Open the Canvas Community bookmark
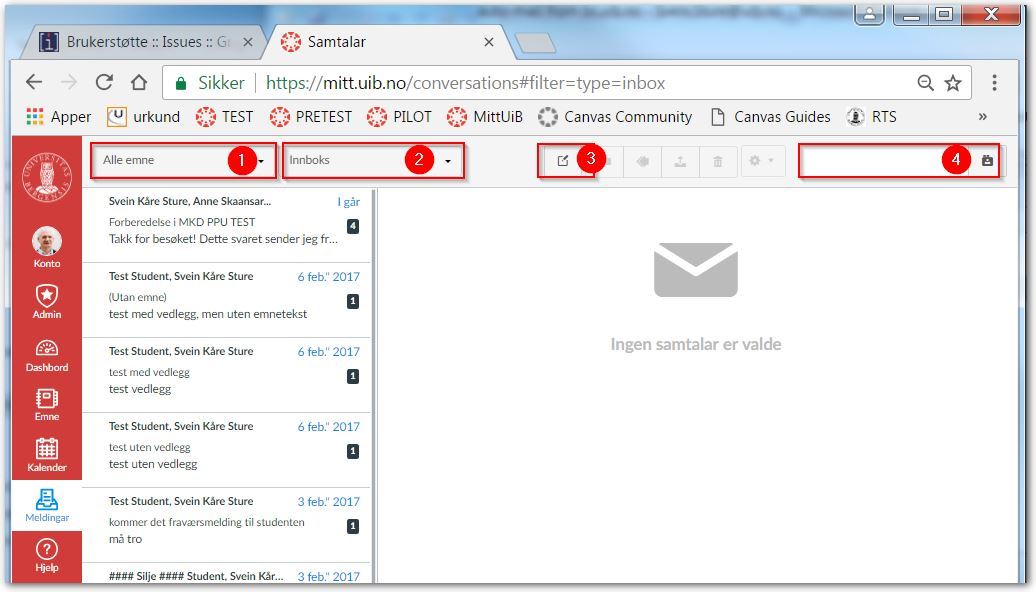This screenshot has height=592, width=1036. [x=615, y=117]
